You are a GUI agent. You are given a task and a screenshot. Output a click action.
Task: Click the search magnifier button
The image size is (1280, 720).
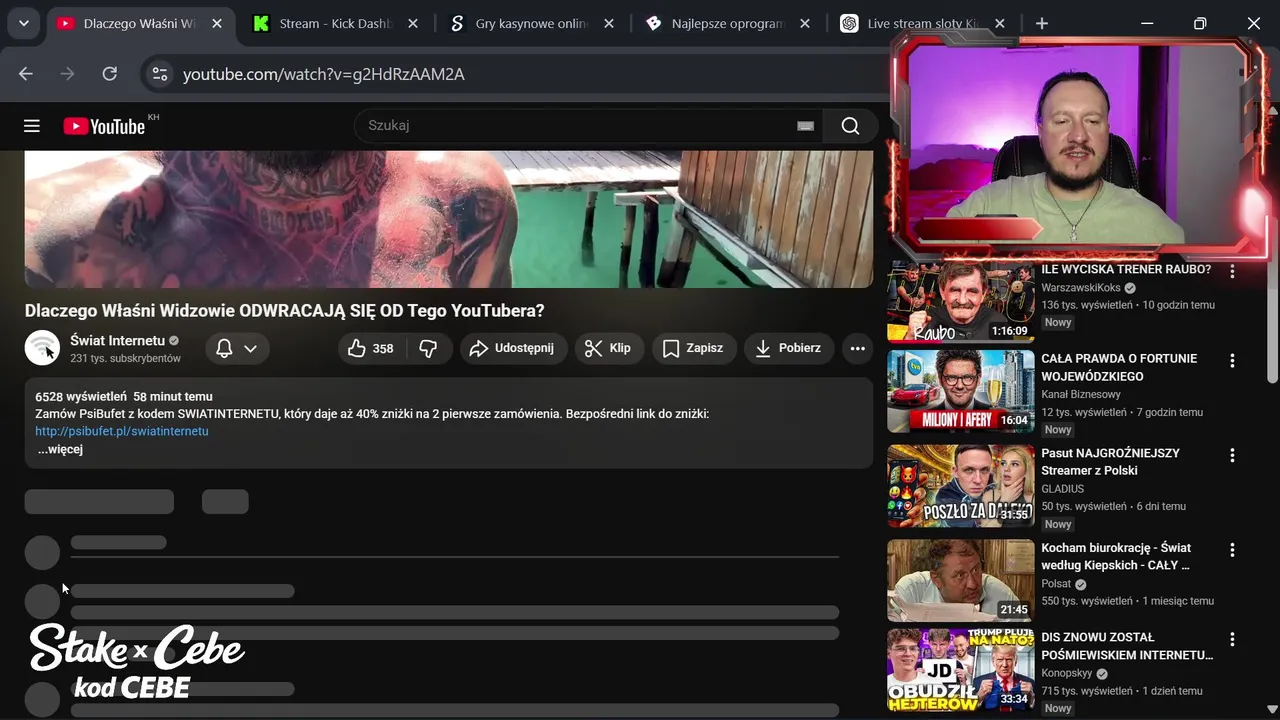click(850, 126)
